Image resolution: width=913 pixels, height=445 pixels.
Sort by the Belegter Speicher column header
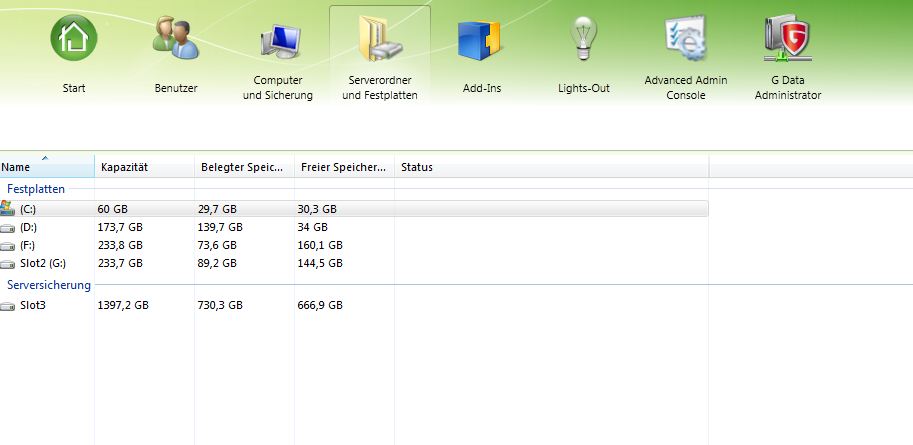[x=244, y=167]
